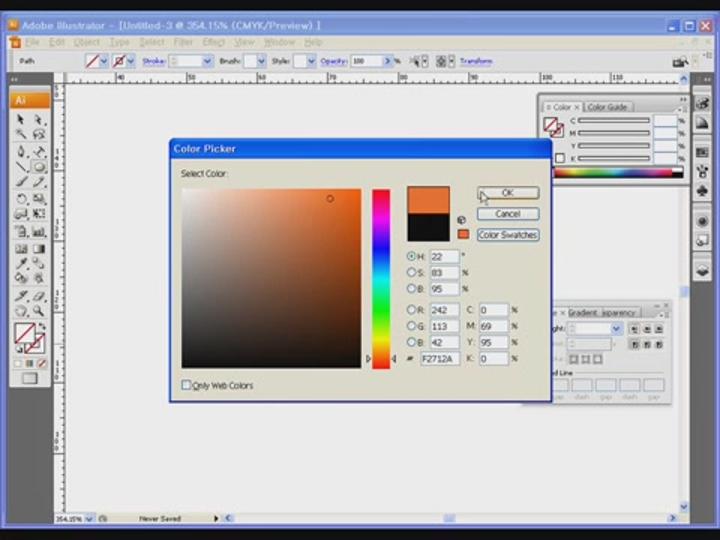This screenshot has height=540, width=720.
Task: Click the color spectrum bar in Color panel
Action: 619,173
